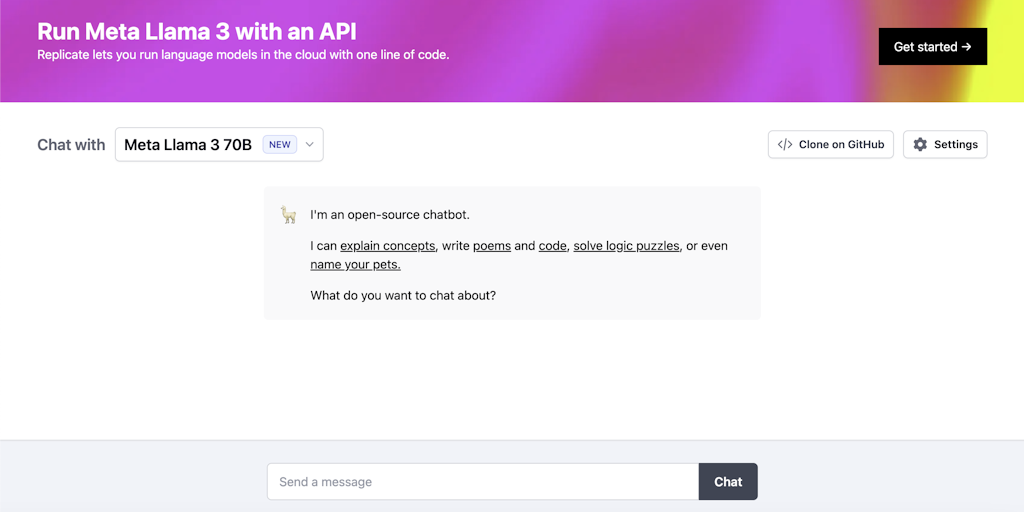Click the NEW badge on model selector
This screenshot has height=512, width=1024.
click(280, 145)
